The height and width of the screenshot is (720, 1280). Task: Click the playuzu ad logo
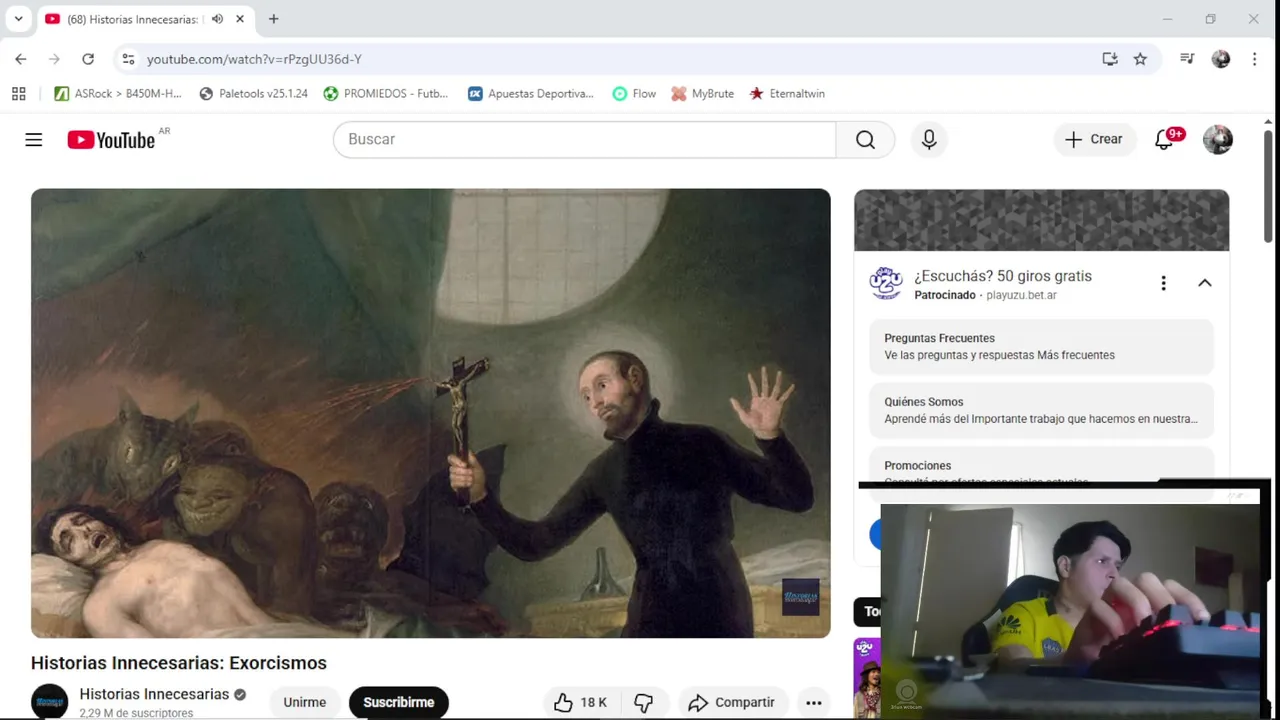886,283
